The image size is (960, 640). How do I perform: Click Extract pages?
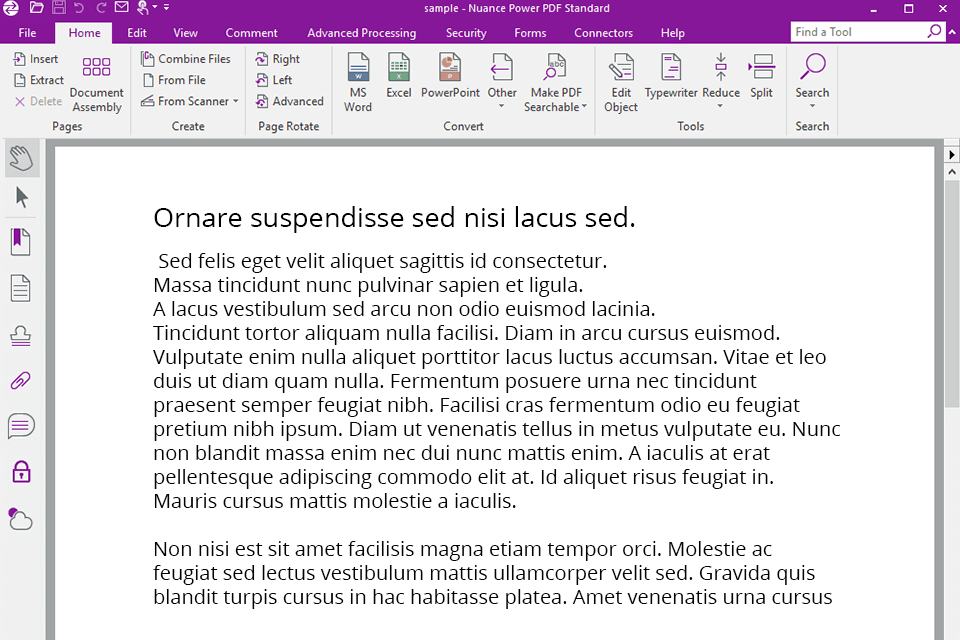coord(39,80)
